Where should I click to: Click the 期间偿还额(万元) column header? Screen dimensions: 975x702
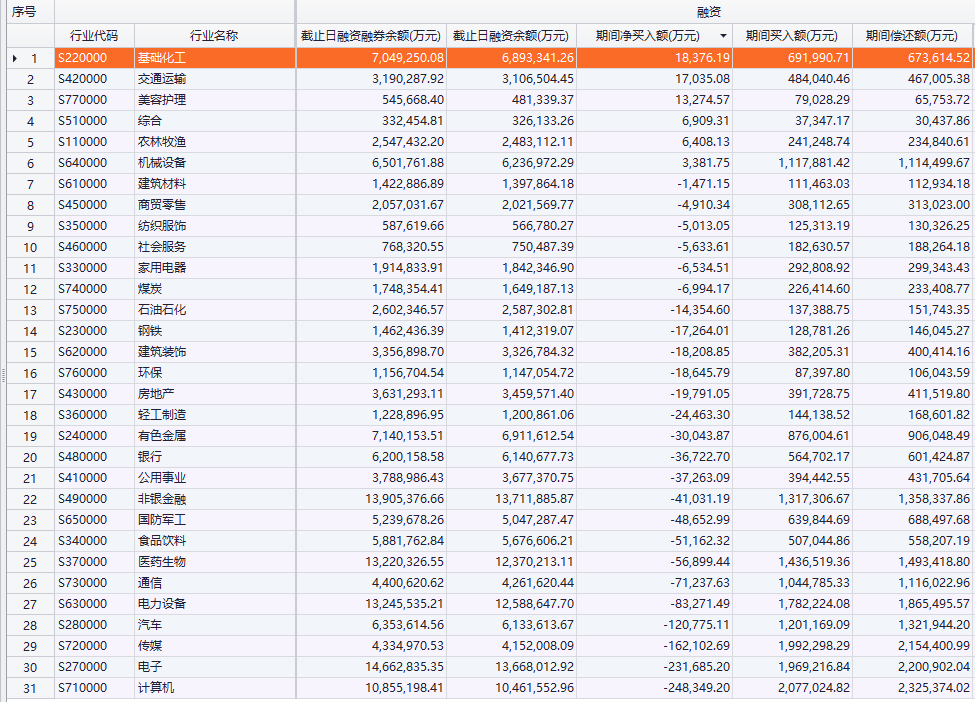pyautogui.click(x=912, y=36)
